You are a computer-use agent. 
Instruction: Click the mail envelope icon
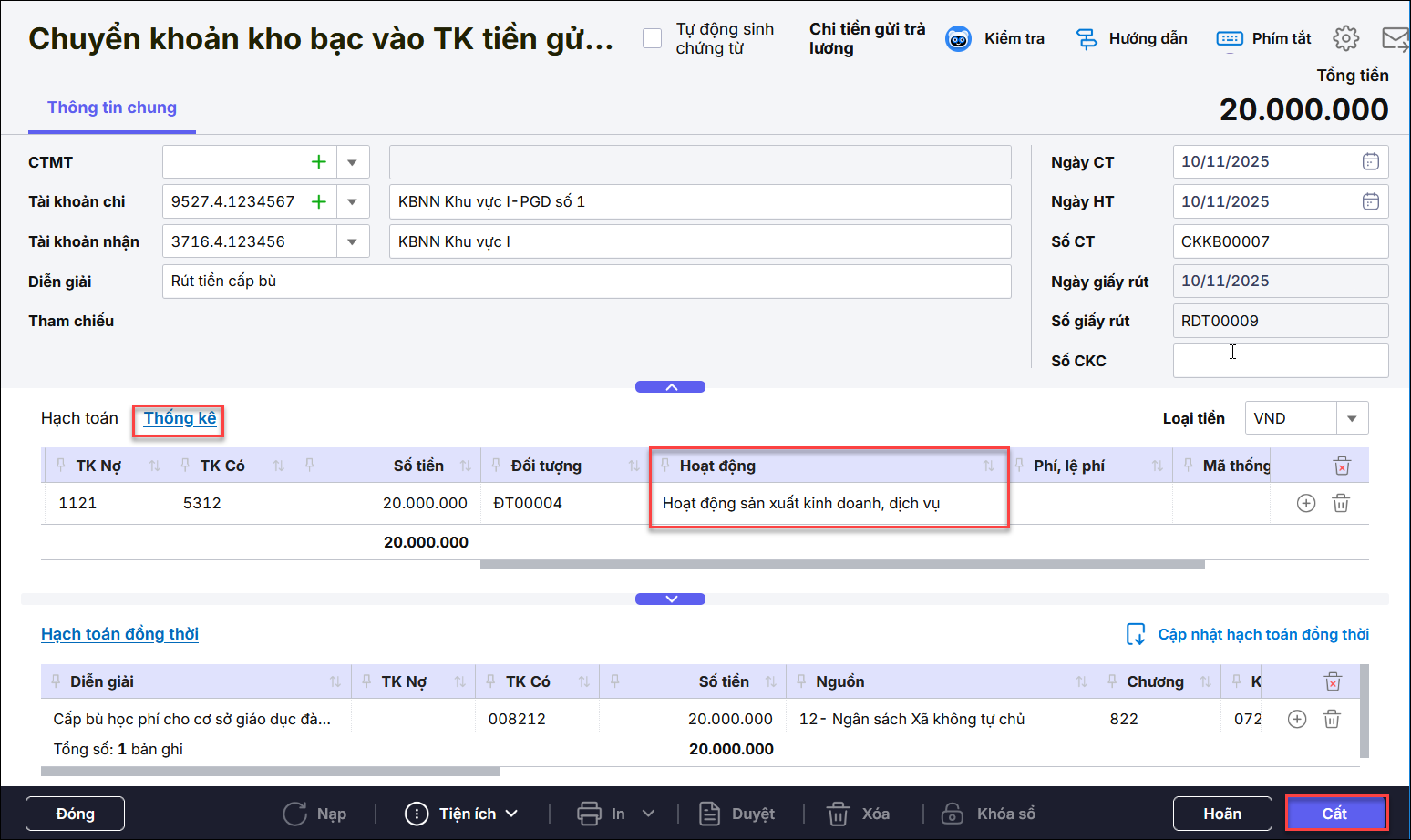pyautogui.click(x=1395, y=38)
